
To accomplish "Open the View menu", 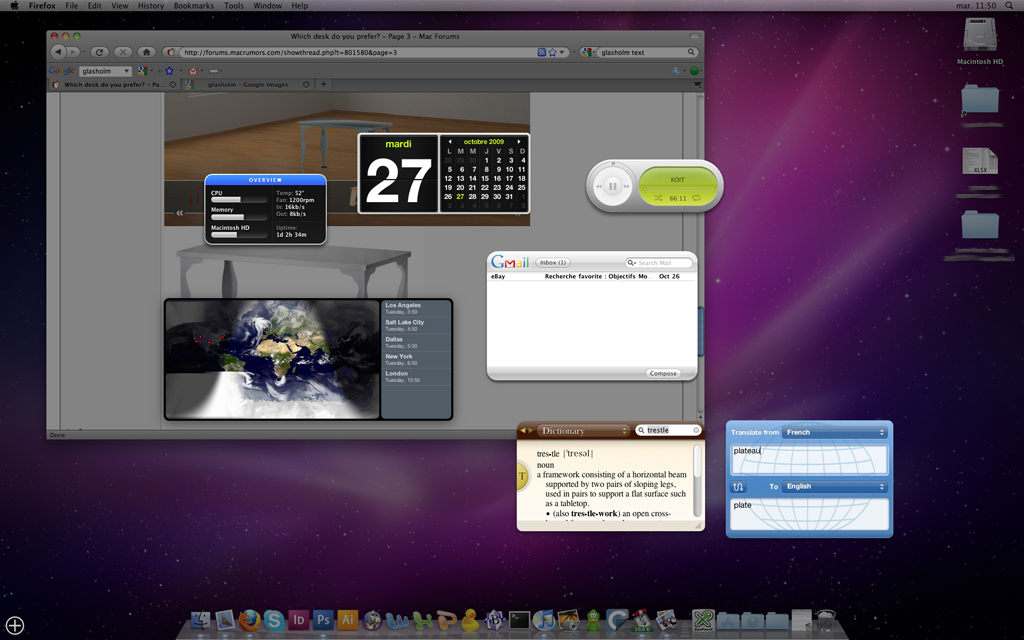I will (x=120, y=5).
